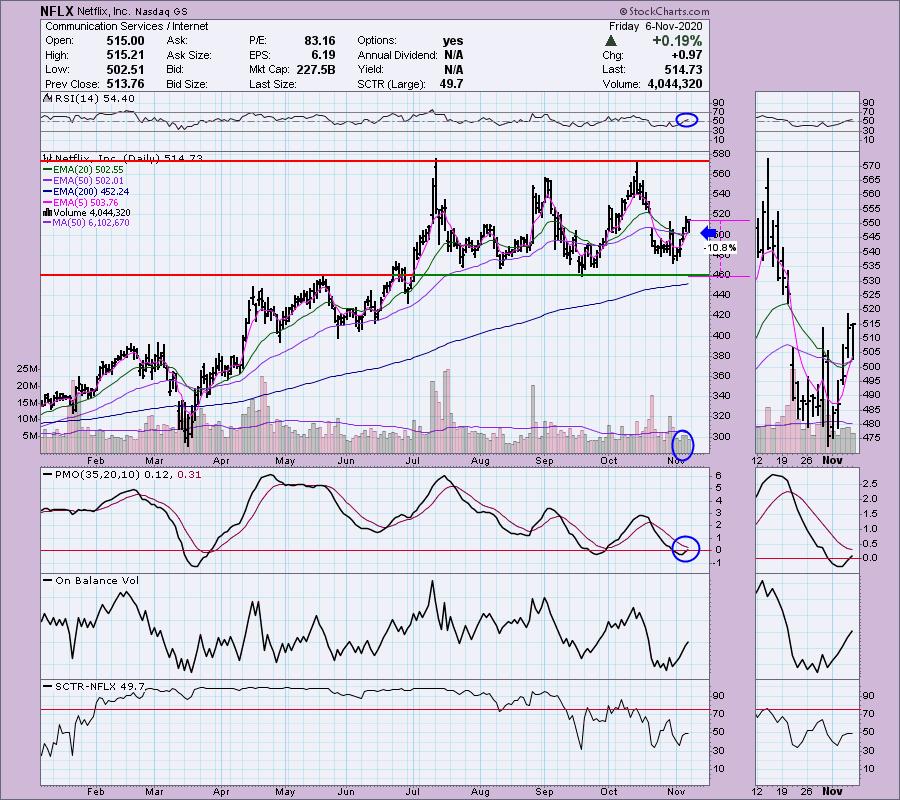Click the Open value '515.00'

[x=125, y=41]
